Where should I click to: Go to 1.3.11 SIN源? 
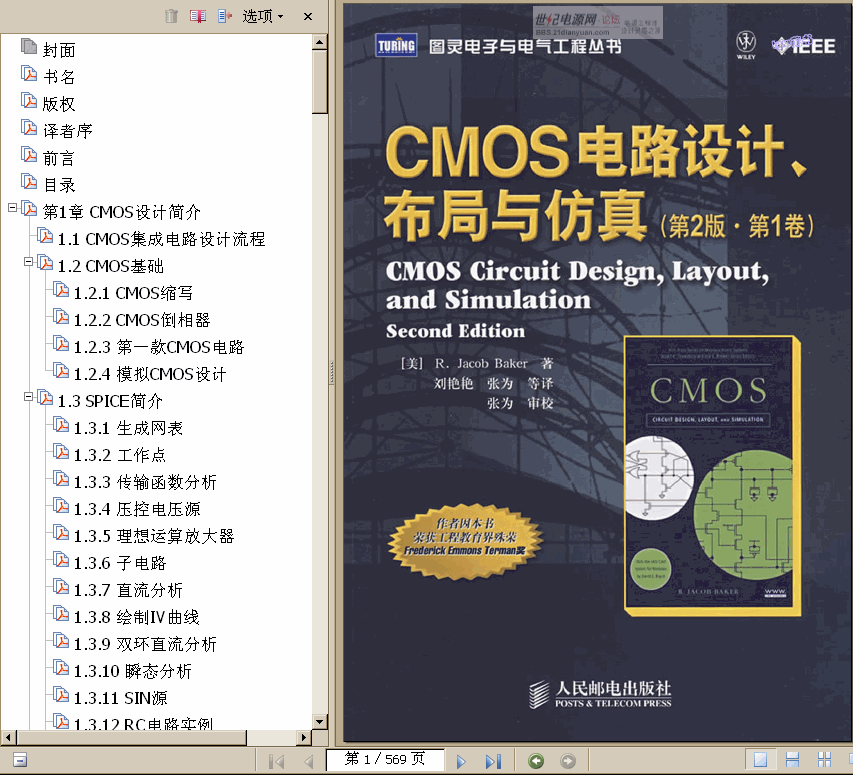pos(120,698)
